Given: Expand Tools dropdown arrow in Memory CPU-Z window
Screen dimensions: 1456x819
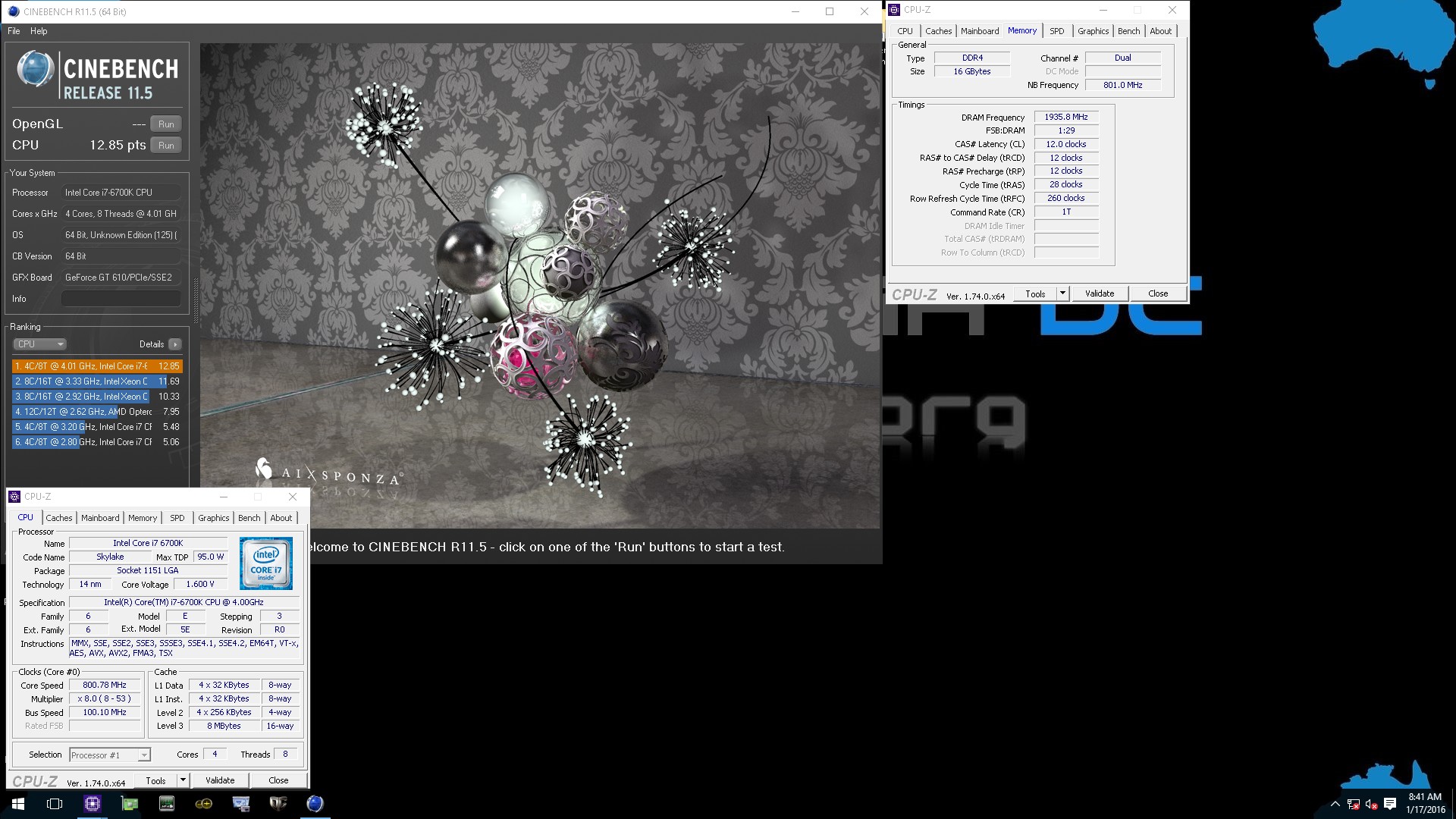Looking at the screenshot, I should (x=1063, y=293).
